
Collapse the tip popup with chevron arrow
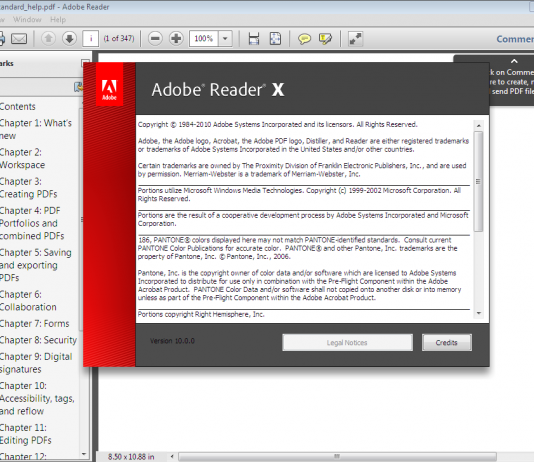514,61
